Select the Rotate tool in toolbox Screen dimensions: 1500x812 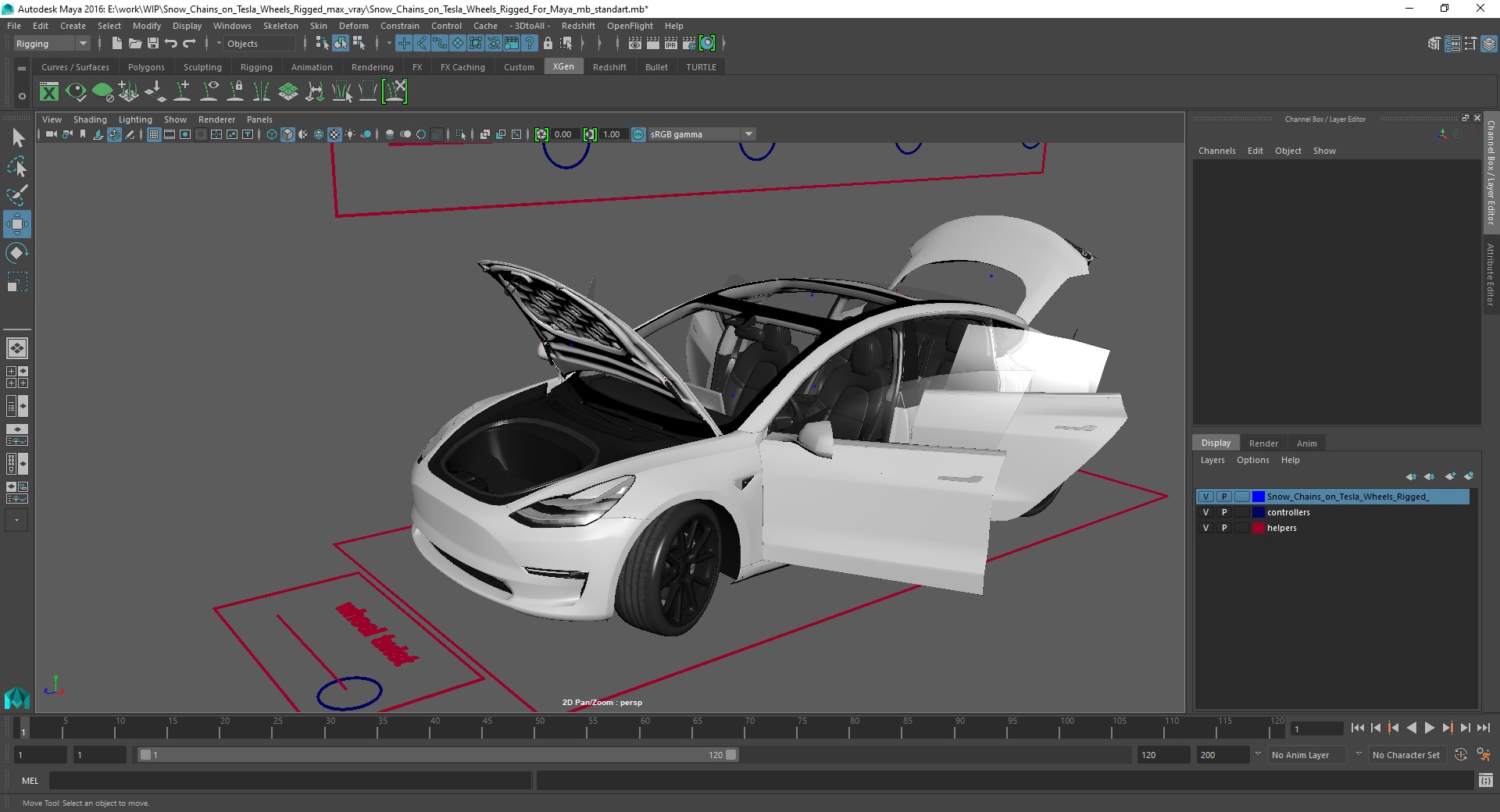click(x=17, y=253)
